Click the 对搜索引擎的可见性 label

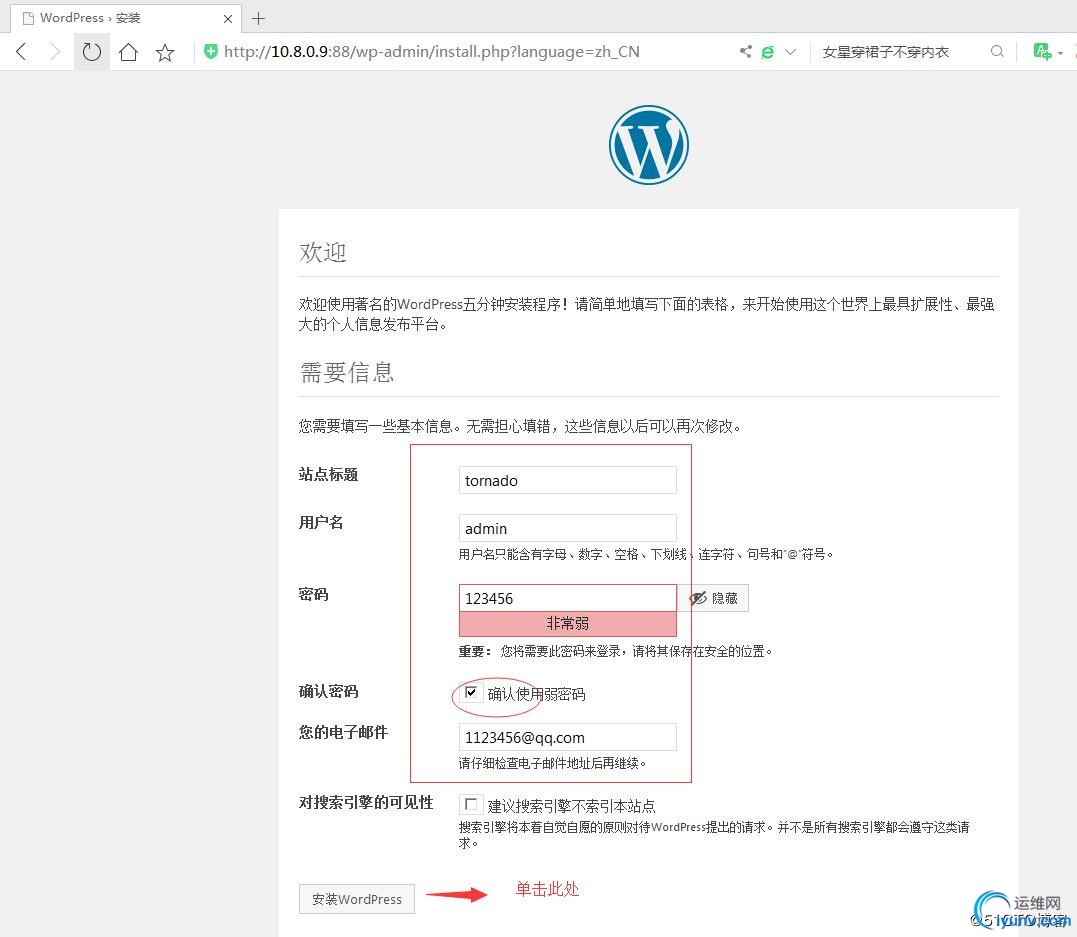coord(366,802)
